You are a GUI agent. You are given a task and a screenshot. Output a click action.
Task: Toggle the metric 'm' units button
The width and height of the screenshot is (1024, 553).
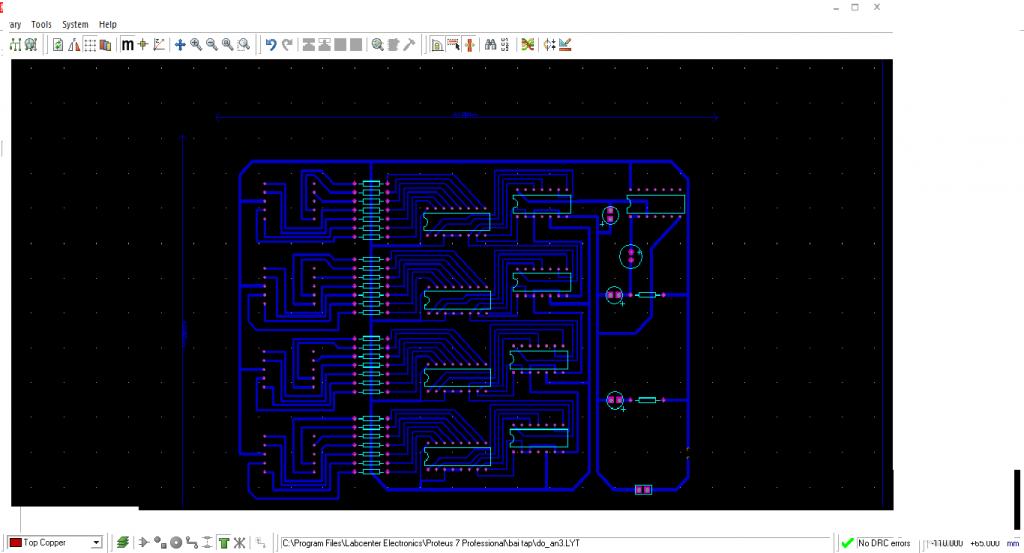[x=127, y=44]
